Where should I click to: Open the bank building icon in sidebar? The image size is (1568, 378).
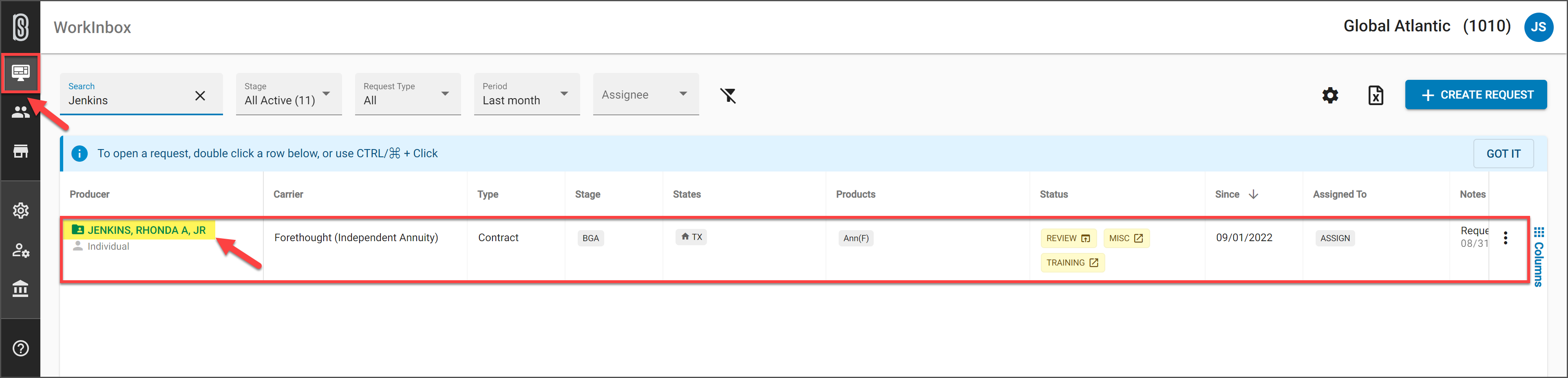click(21, 289)
